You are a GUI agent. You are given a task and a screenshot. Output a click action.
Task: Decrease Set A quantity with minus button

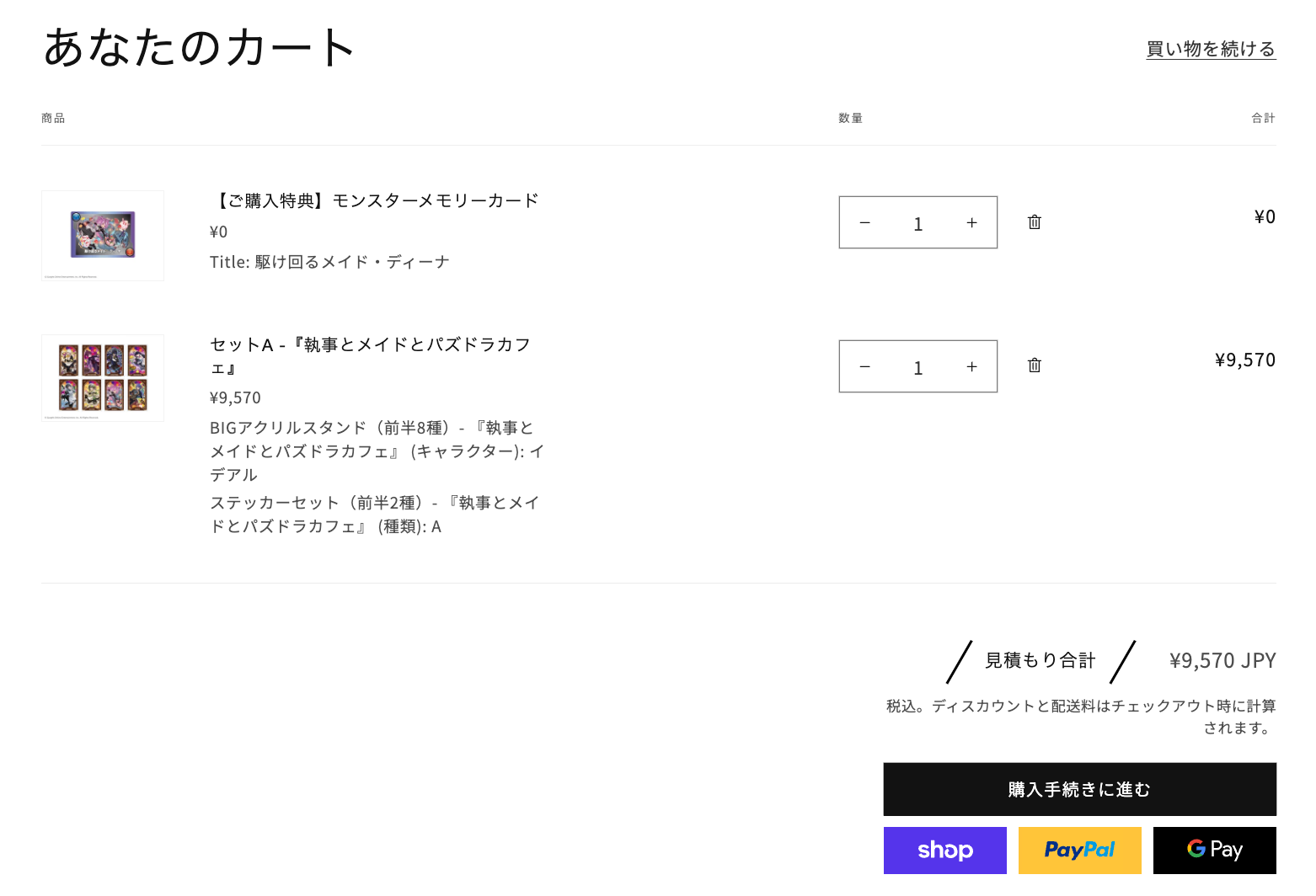pyautogui.click(x=864, y=367)
